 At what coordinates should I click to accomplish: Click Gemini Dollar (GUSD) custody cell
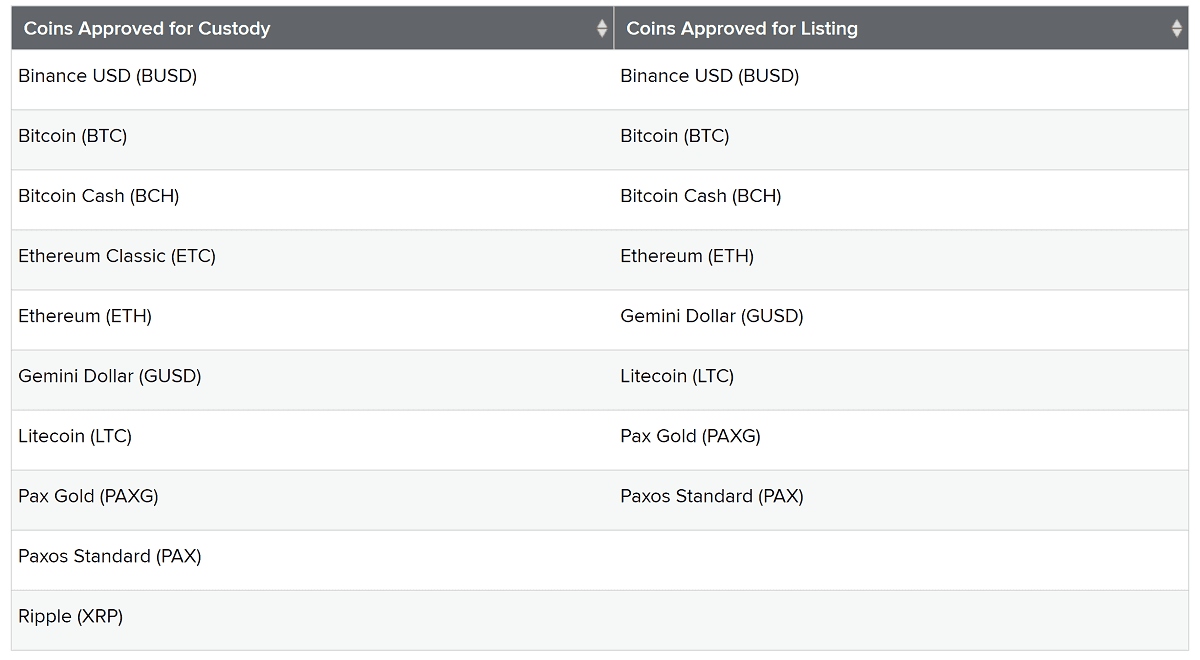coord(110,376)
